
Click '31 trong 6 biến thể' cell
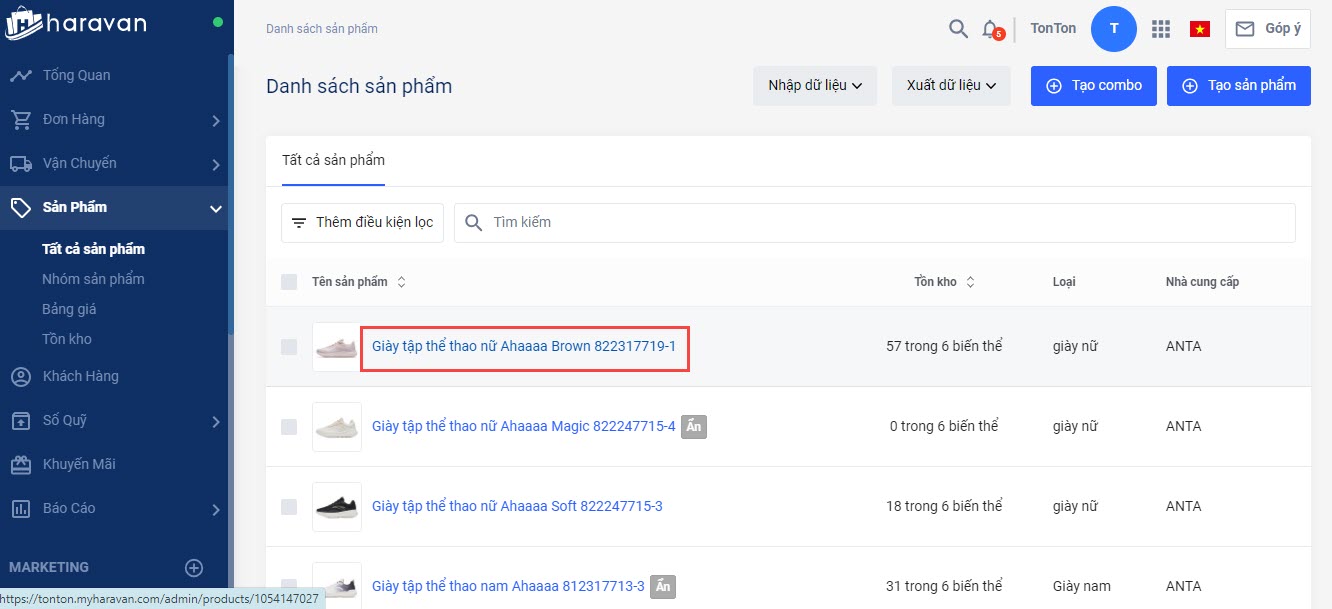pos(944,586)
